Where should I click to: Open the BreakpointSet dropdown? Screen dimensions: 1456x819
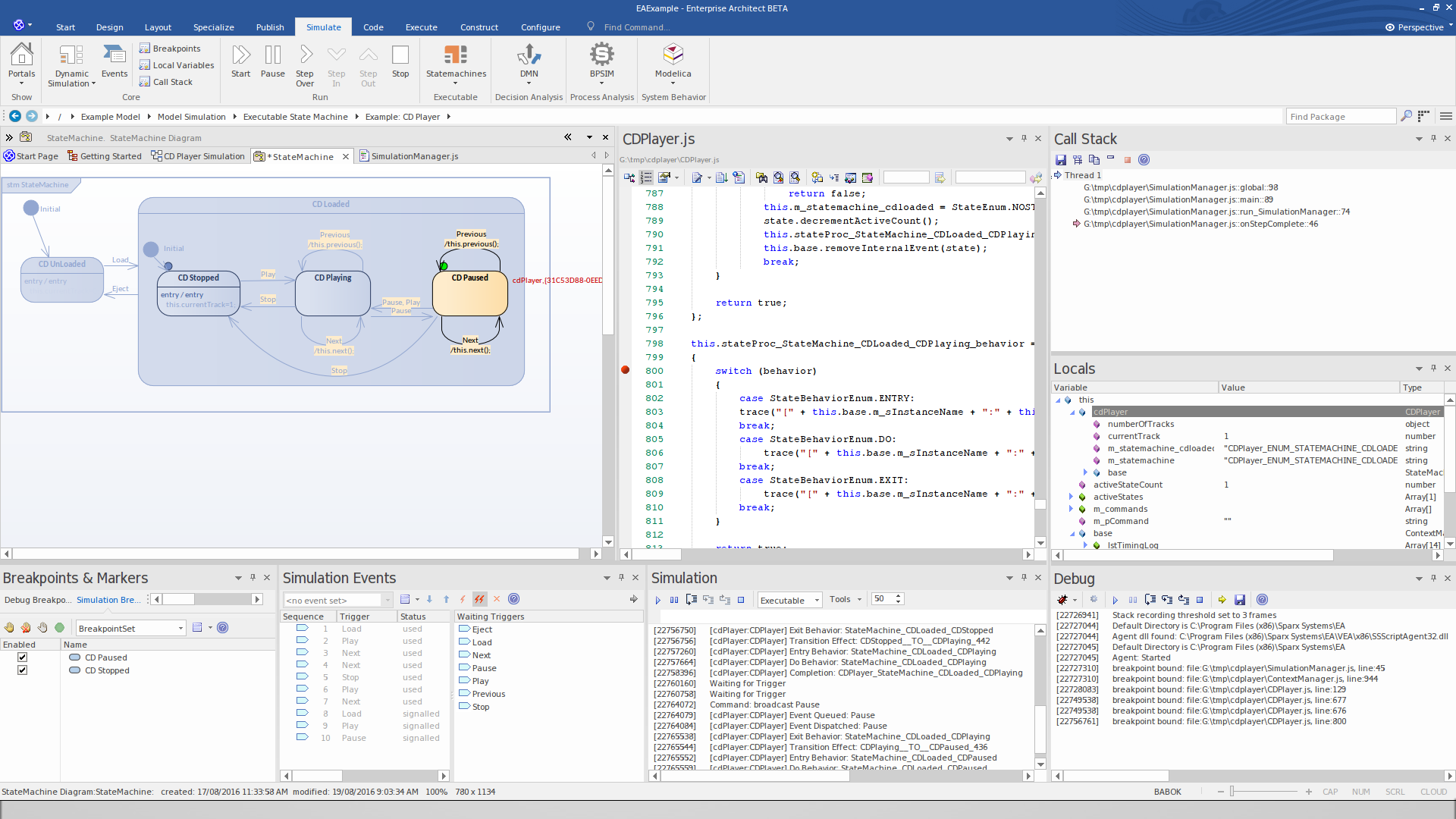pos(180,628)
